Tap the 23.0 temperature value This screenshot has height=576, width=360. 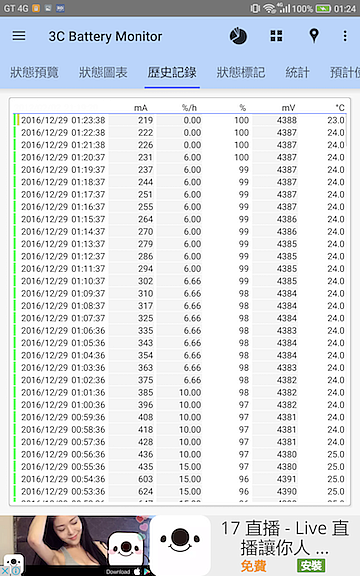336,120
